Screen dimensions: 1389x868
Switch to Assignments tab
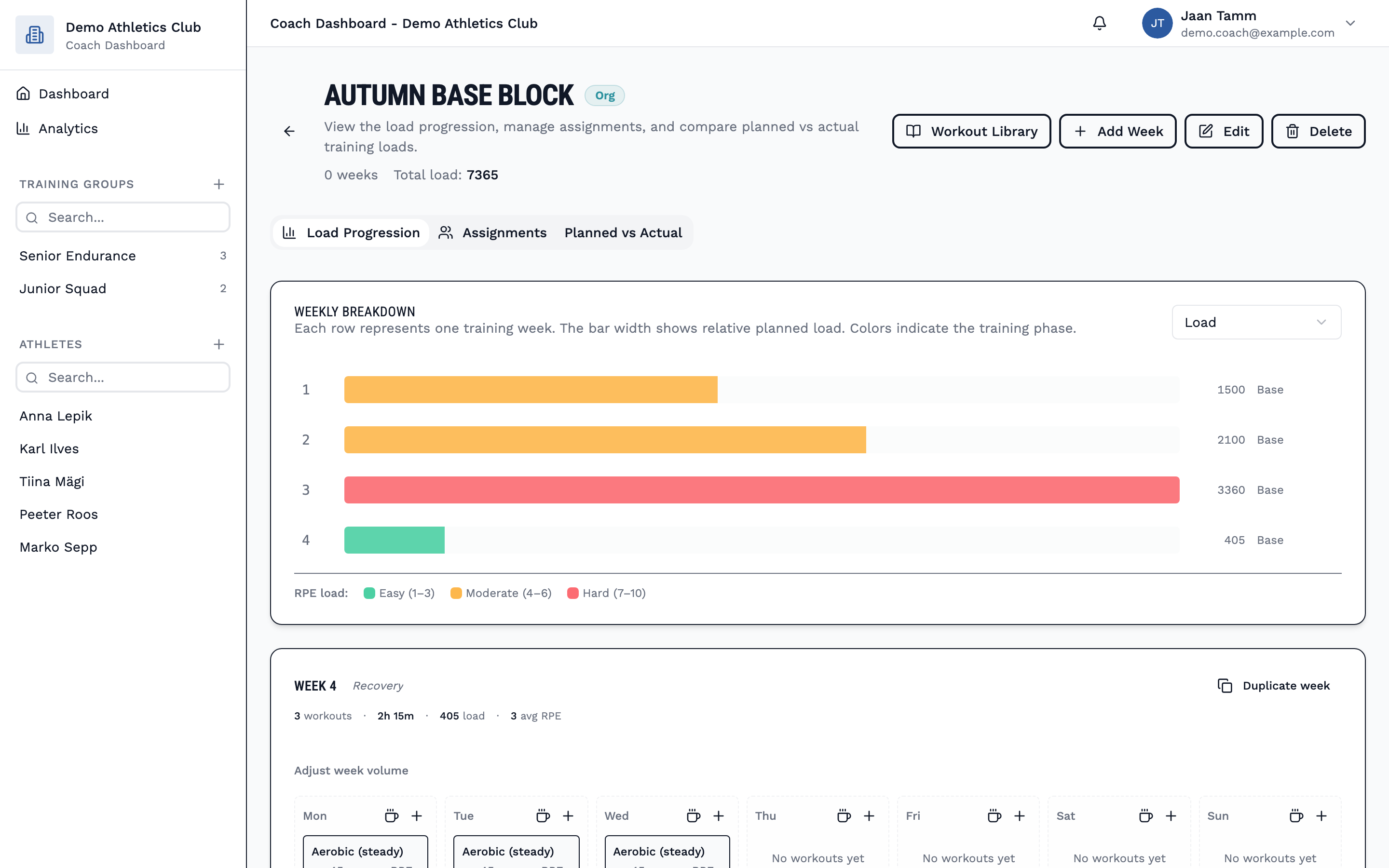point(492,232)
